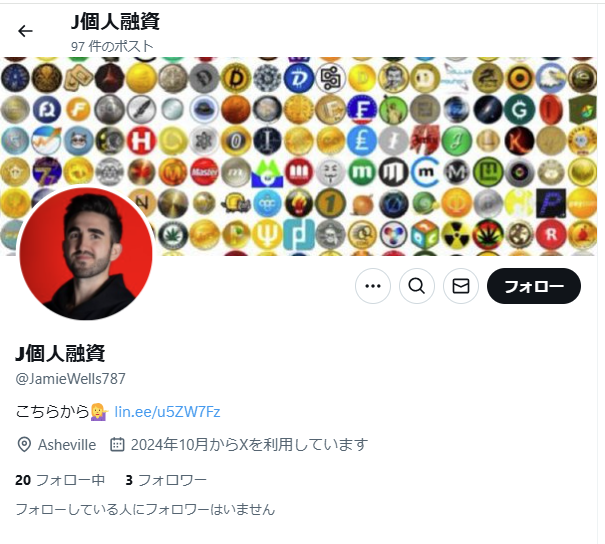Image resolution: width=605 pixels, height=544 pixels.
Task: Click the search magnifier icon on profile
Action: [x=417, y=286]
